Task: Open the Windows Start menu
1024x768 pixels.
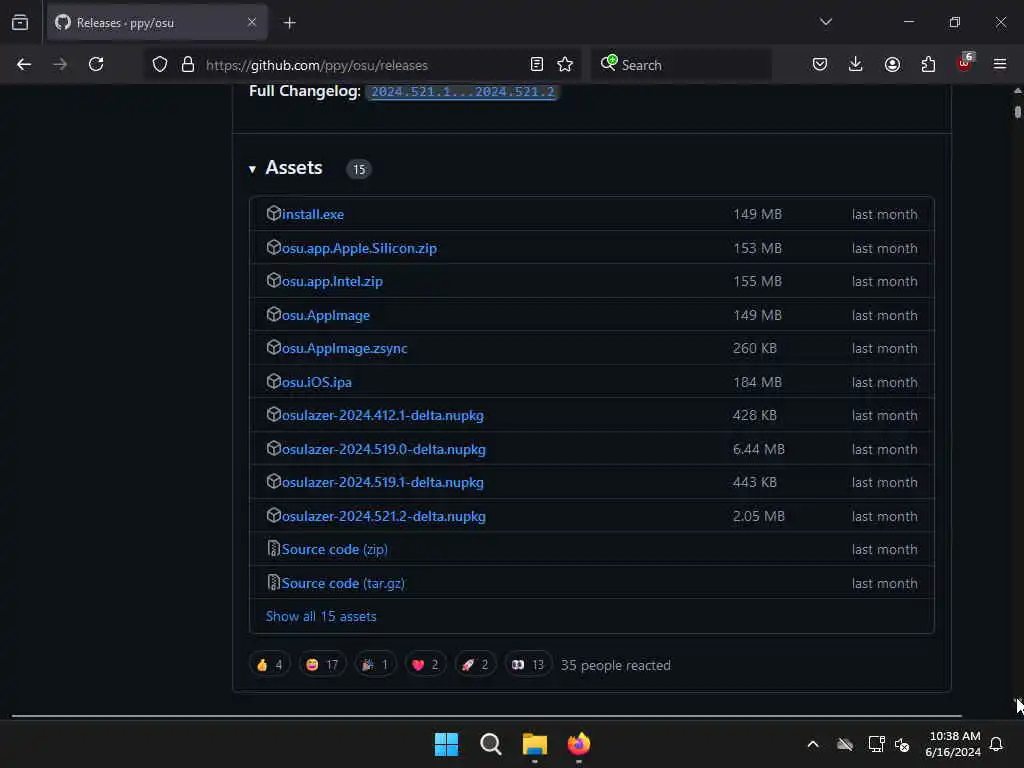Action: click(x=447, y=744)
